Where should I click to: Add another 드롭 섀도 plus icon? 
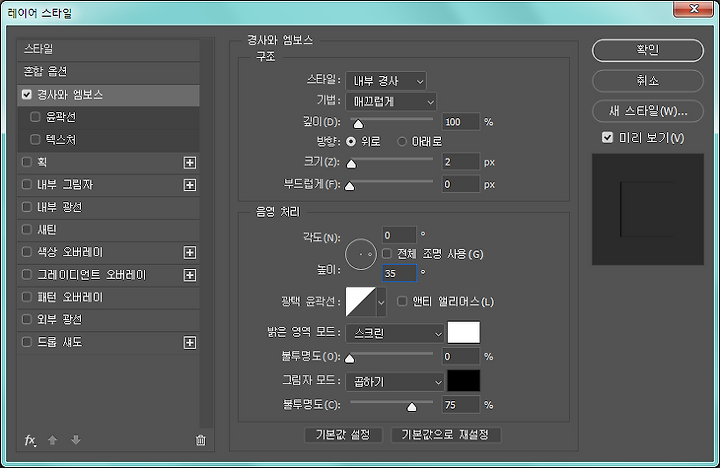click(190, 343)
